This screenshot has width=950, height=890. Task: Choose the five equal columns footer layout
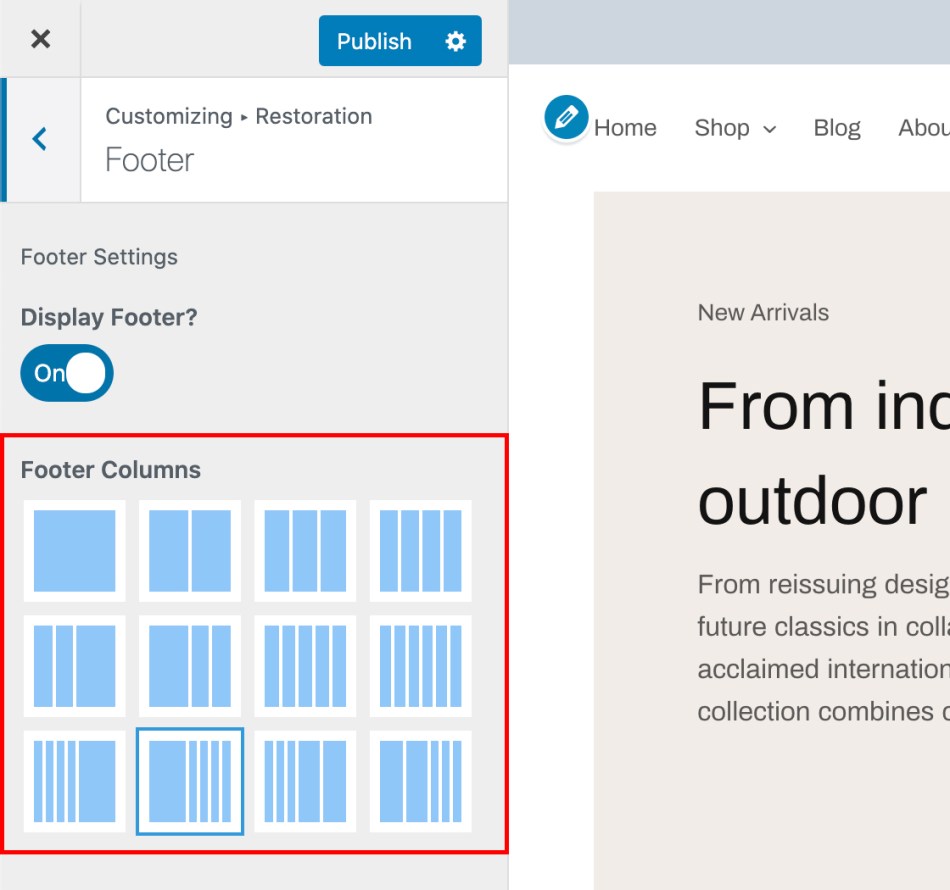point(305,666)
